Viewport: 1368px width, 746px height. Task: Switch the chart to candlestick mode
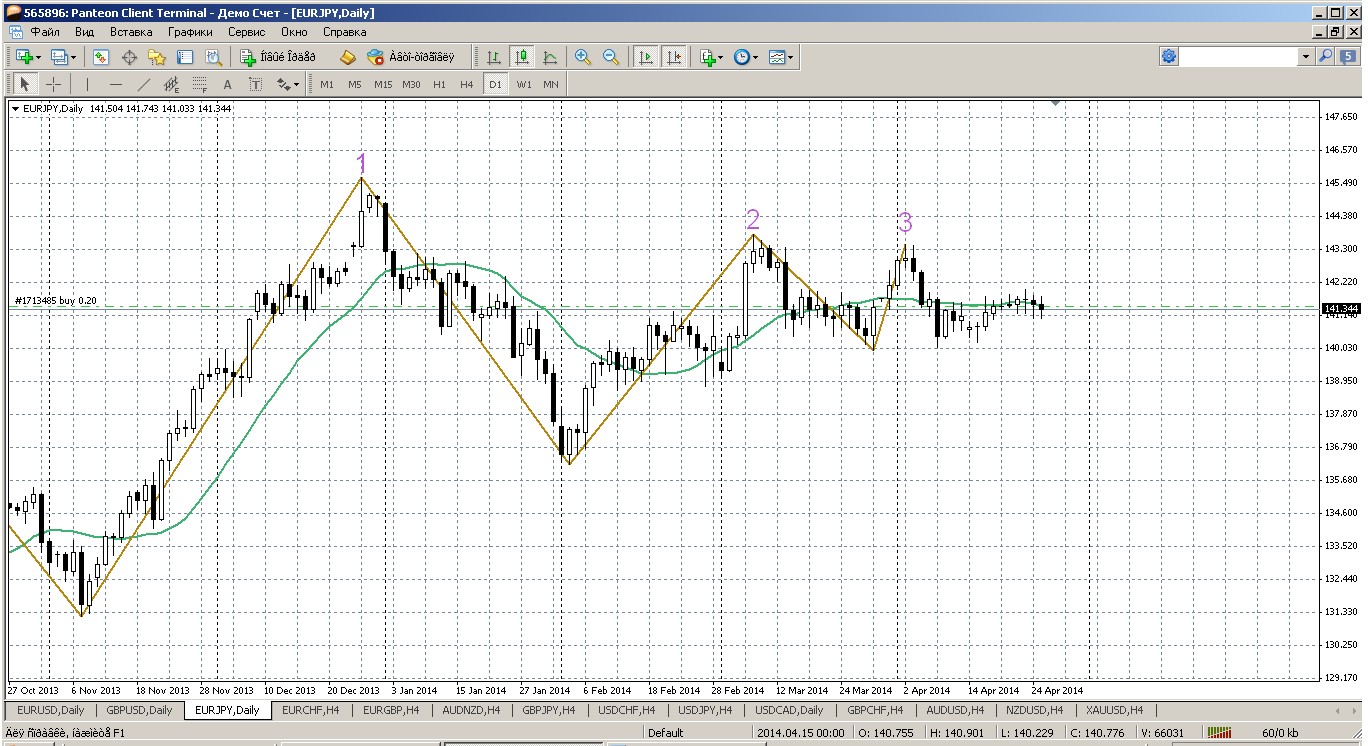(521, 57)
